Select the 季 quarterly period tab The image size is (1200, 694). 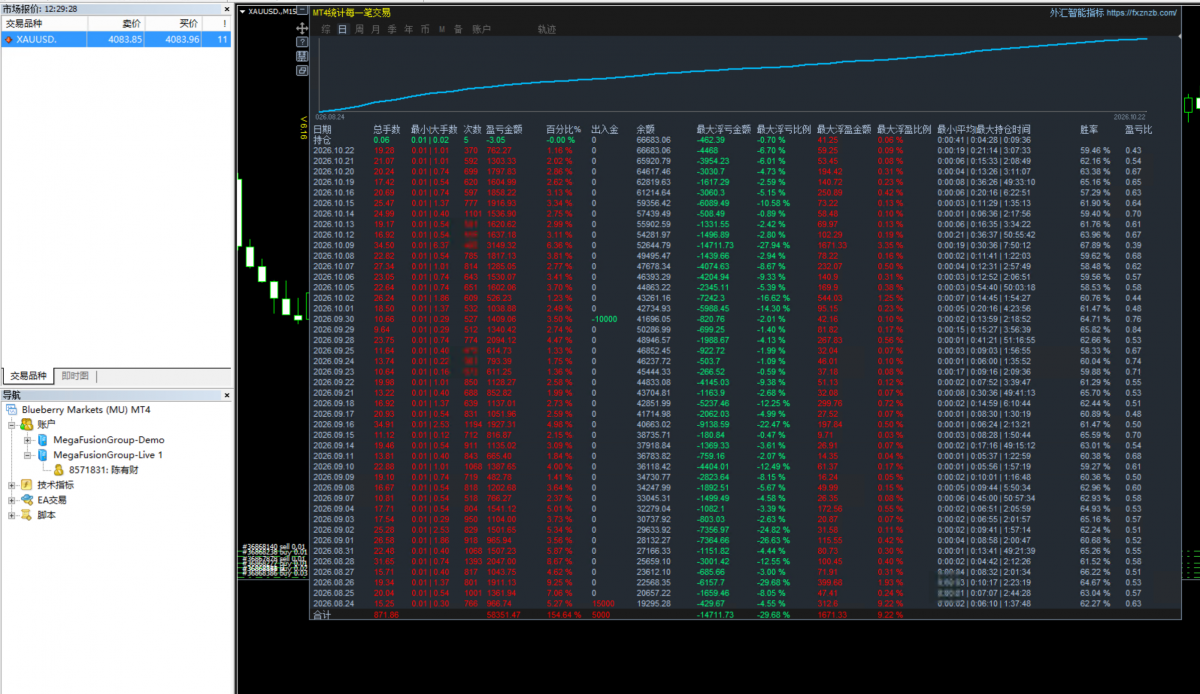pyautogui.click(x=392, y=30)
